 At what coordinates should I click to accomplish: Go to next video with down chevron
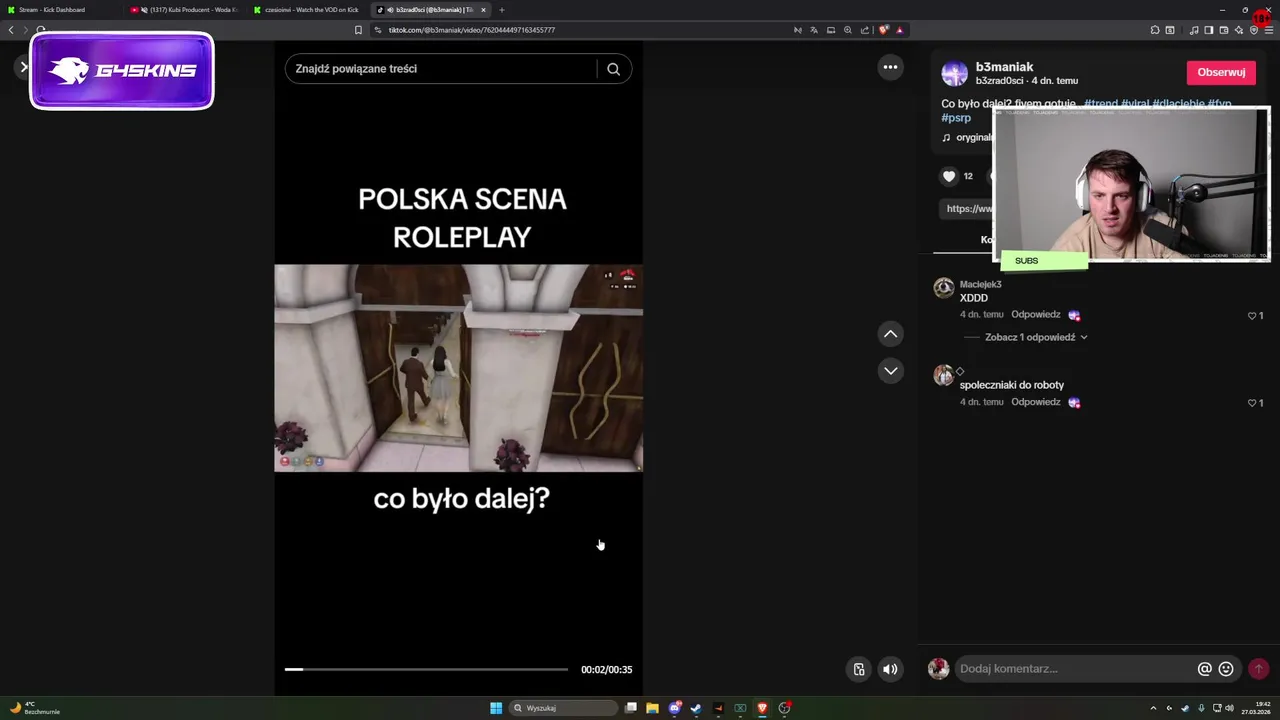(890, 371)
